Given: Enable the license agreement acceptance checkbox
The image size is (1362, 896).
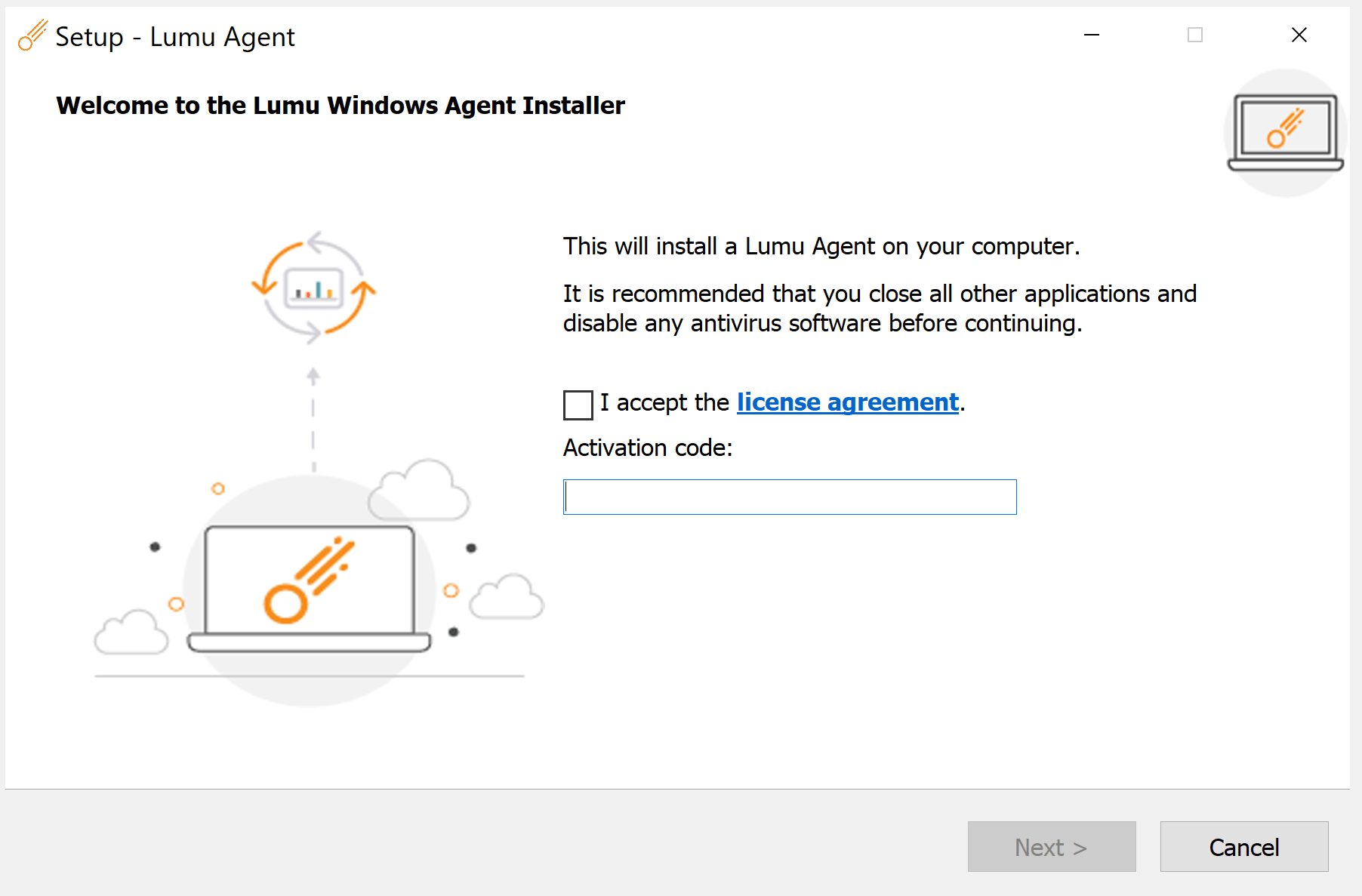Looking at the screenshot, I should tap(577, 405).
